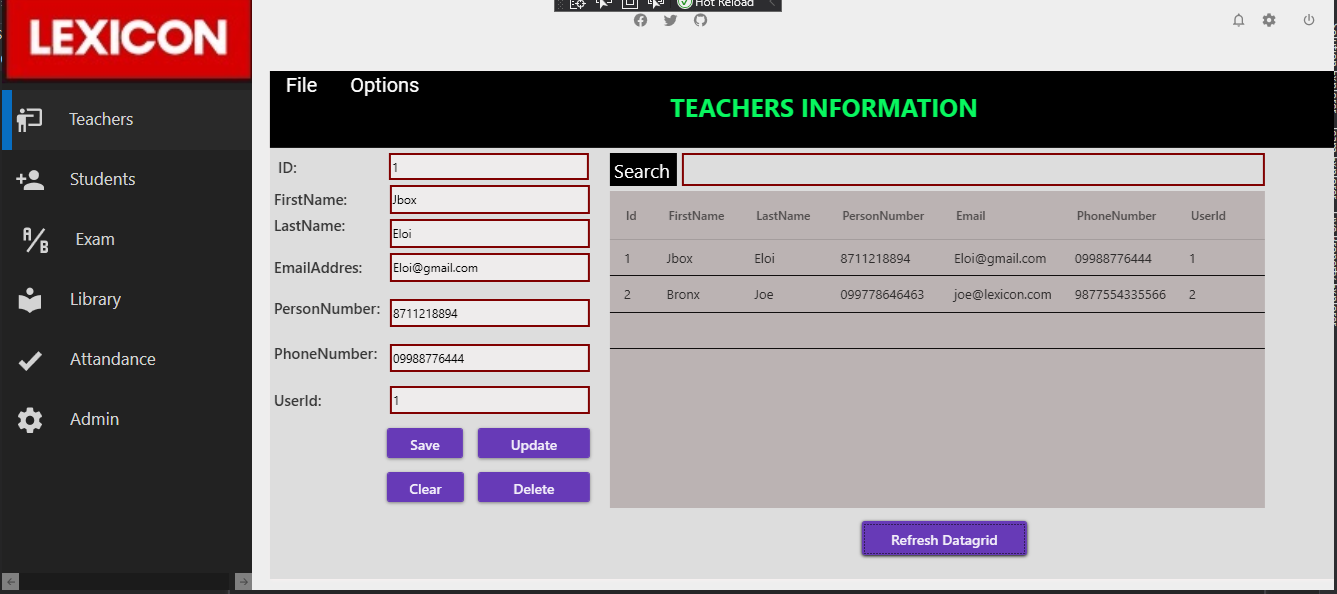
Task: Open the File menu
Action: coord(301,85)
